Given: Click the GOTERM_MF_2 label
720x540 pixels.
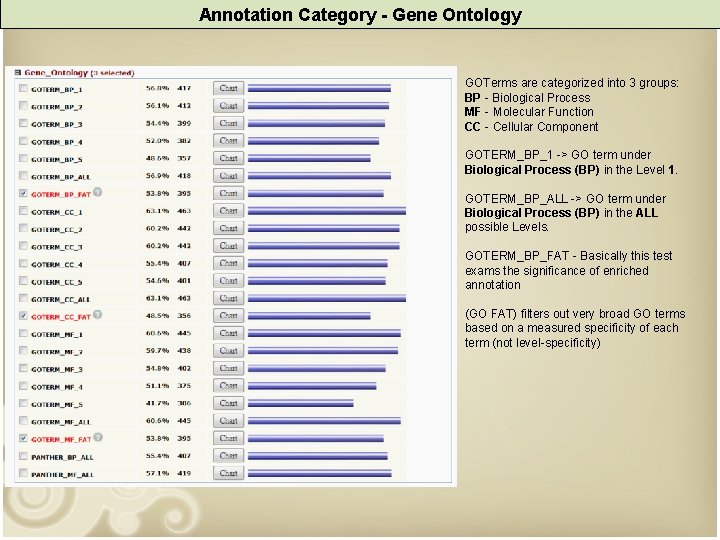Looking at the screenshot, I should (57, 352).
